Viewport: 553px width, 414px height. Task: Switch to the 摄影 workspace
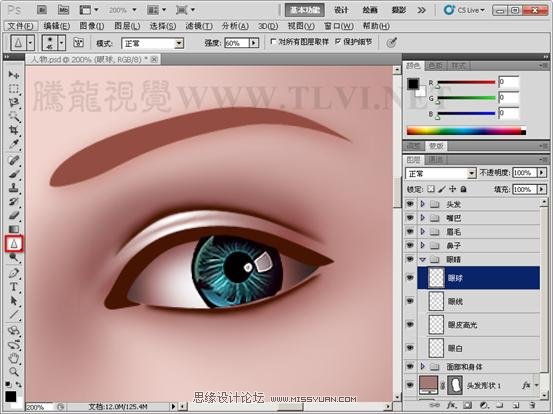(x=399, y=10)
